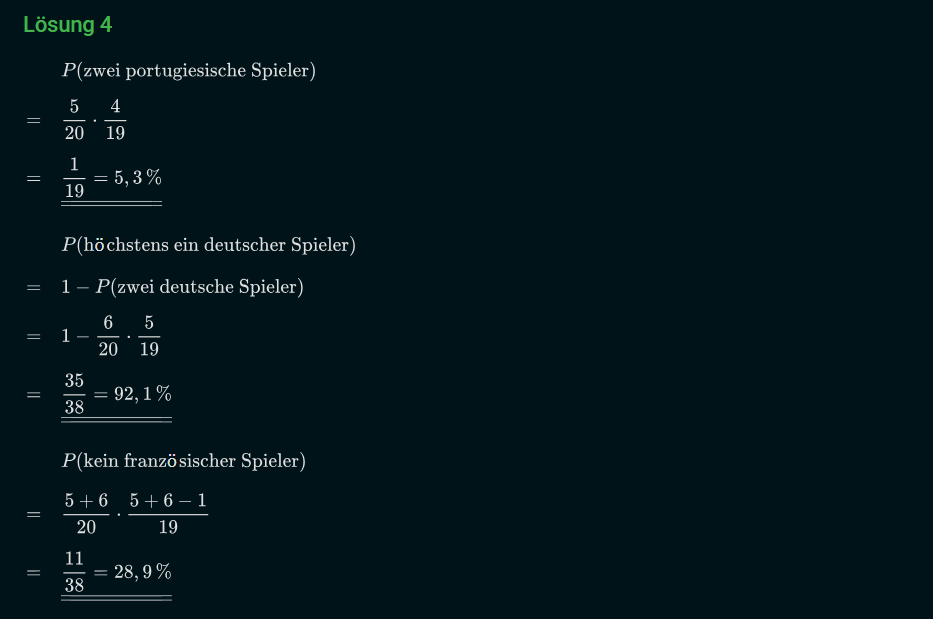Select the fraction with numerator "5 + 6" over 20

(86, 514)
